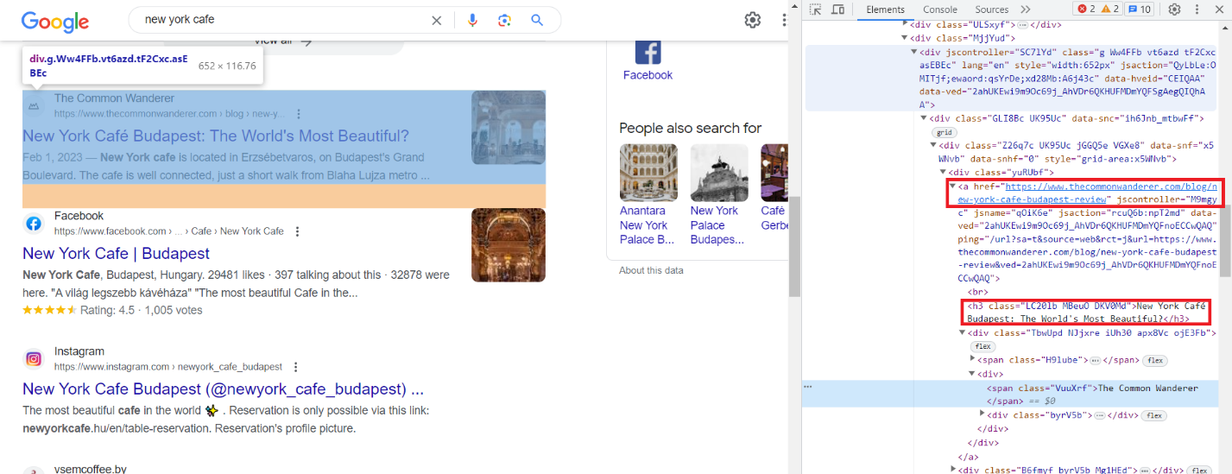
Task: Click the grid badge under GLI8Bc div
Action: point(944,131)
